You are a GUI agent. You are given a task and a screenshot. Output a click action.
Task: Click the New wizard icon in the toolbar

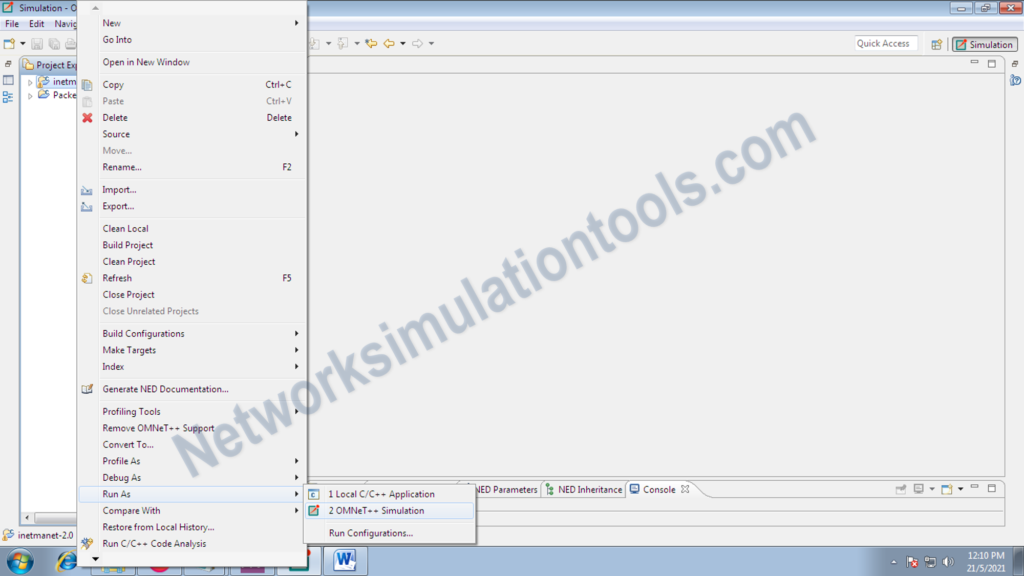(x=8, y=43)
